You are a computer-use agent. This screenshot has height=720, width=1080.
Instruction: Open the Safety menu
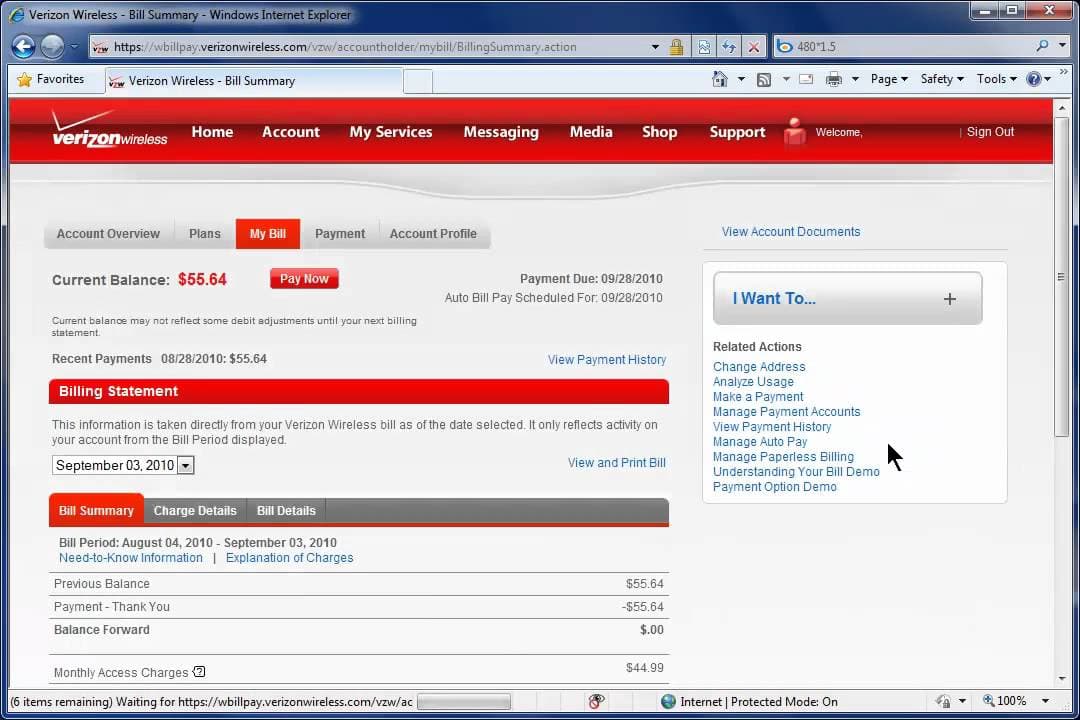[x=942, y=79]
